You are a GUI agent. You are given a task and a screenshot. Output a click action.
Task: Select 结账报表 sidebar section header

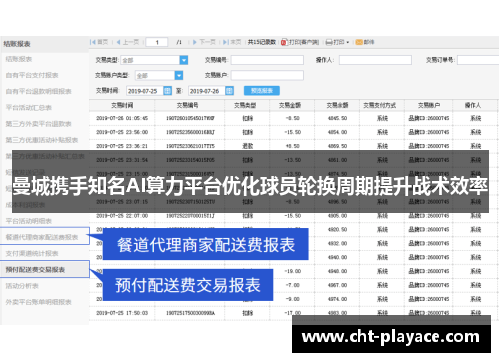point(17,44)
